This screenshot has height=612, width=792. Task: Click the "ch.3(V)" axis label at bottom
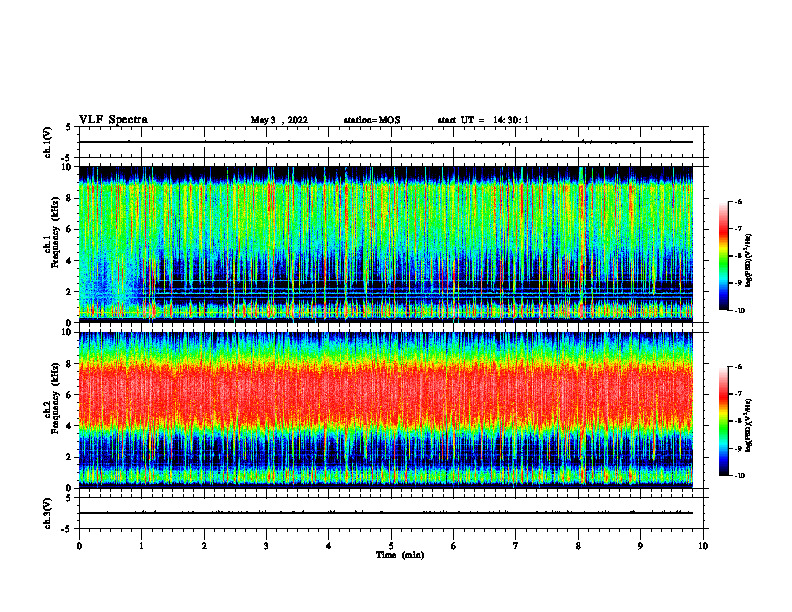(47, 513)
